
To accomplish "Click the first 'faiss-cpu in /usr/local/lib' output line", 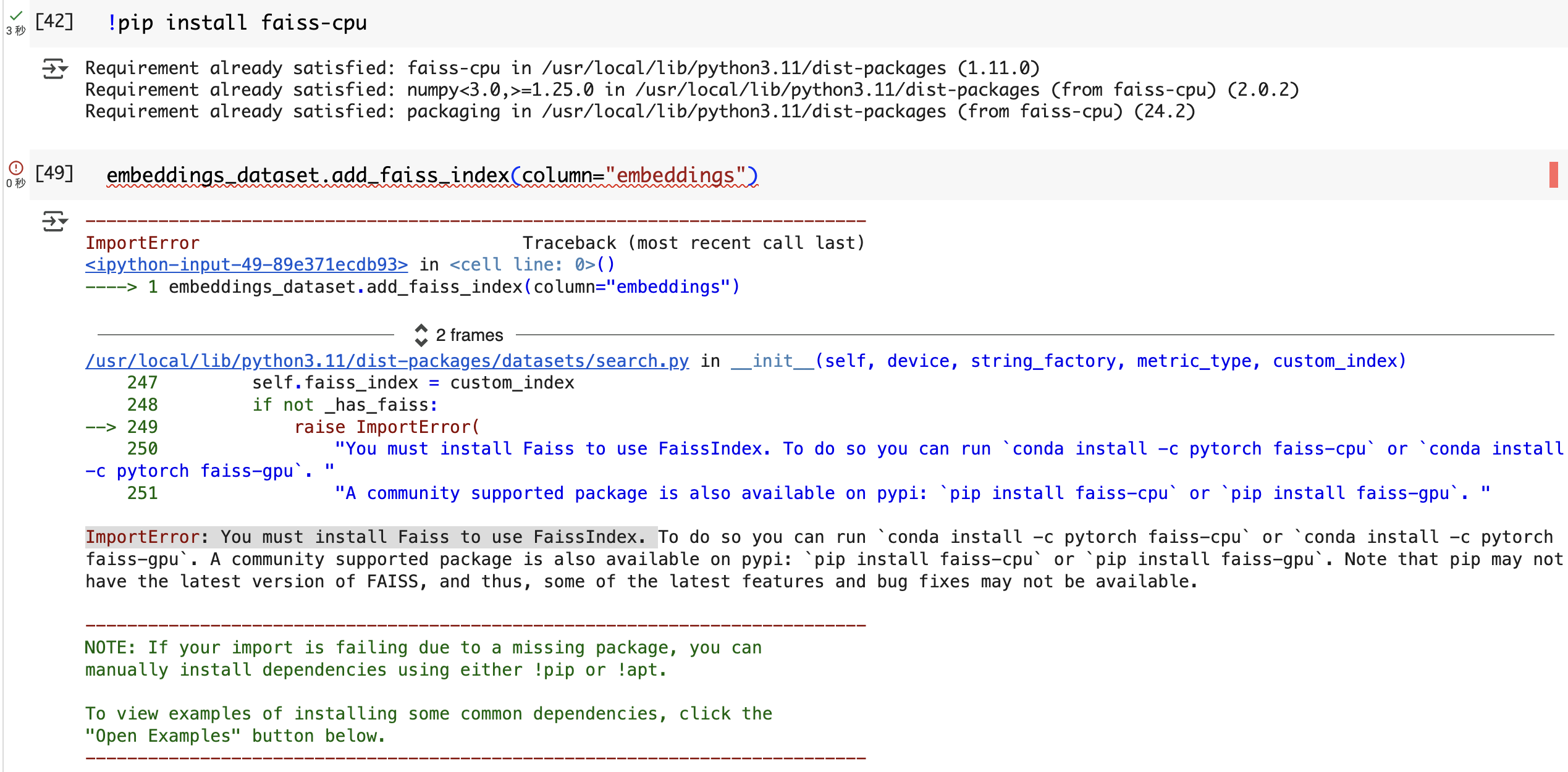I will (562, 68).
